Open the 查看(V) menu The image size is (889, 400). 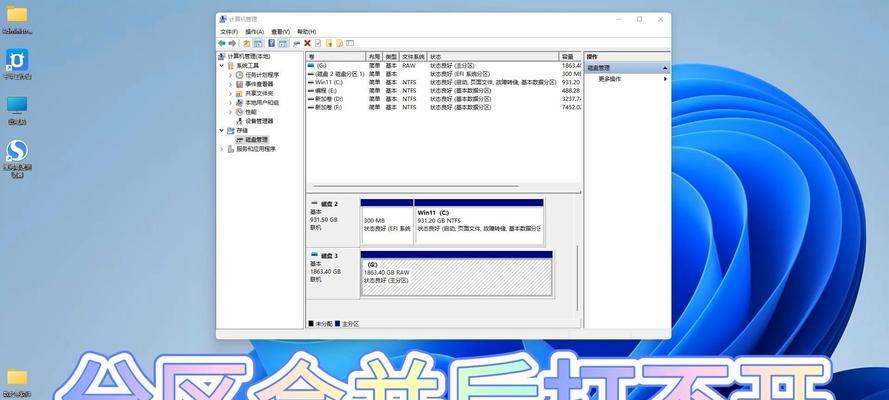coord(280,32)
